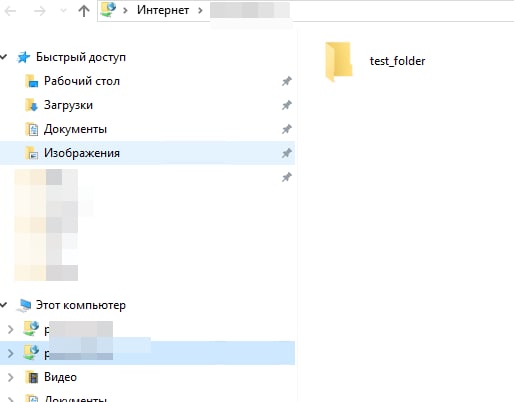Click pin icon next to Документы
Viewport: 514px width, 402px height.
pos(287,129)
